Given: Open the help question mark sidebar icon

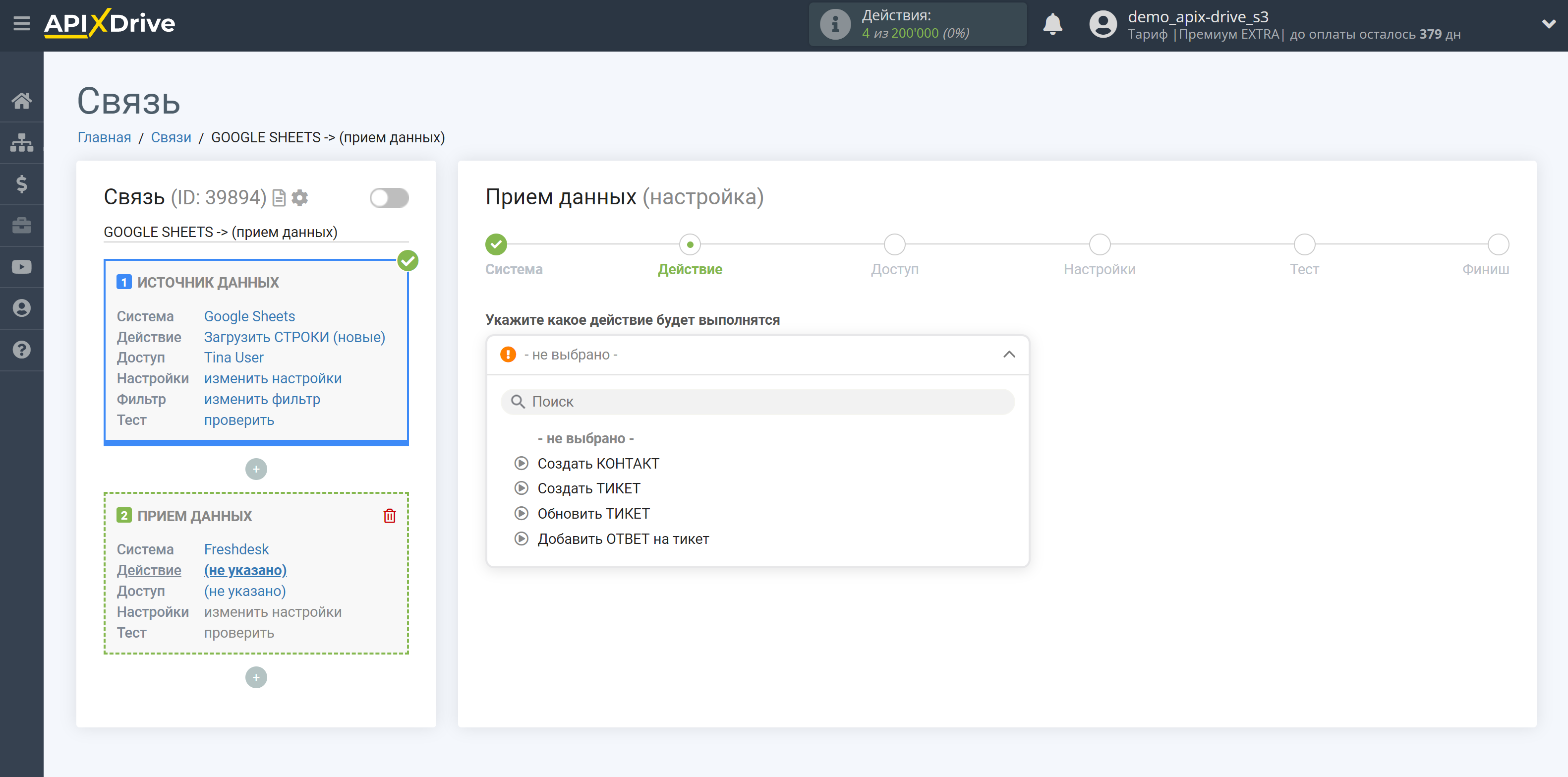Looking at the screenshot, I should click(x=21, y=350).
